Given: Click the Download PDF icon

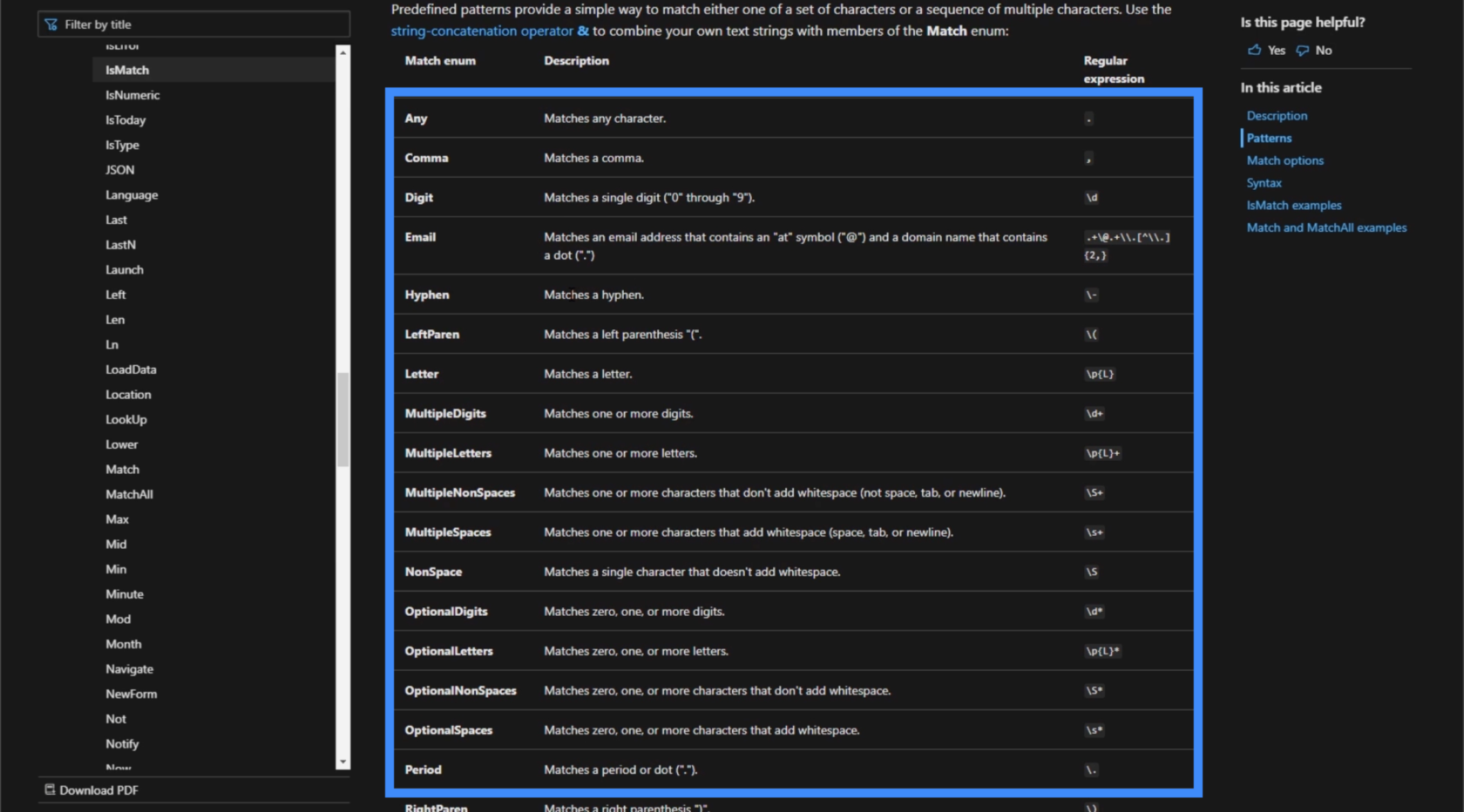Looking at the screenshot, I should (x=50, y=789).
